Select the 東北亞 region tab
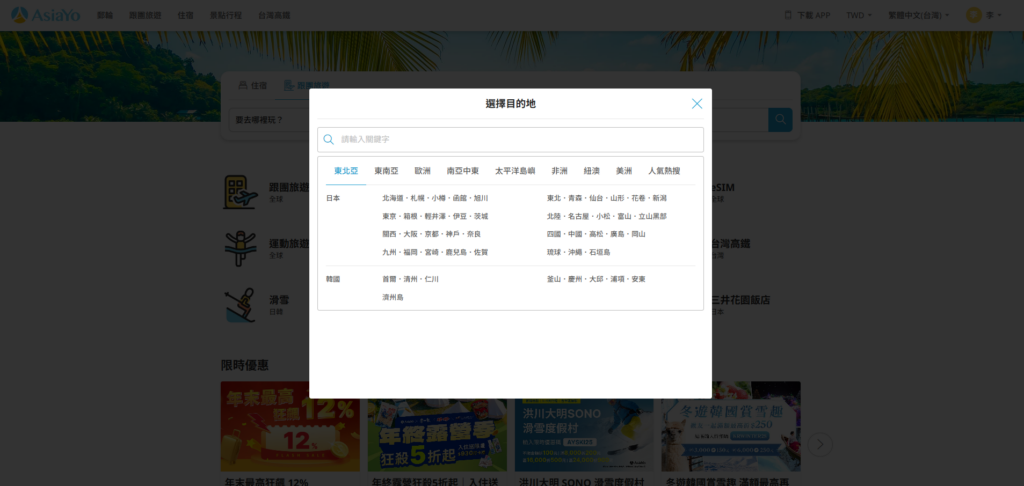The height and width of the screenshot is (486, 1024). pos(346,171)
